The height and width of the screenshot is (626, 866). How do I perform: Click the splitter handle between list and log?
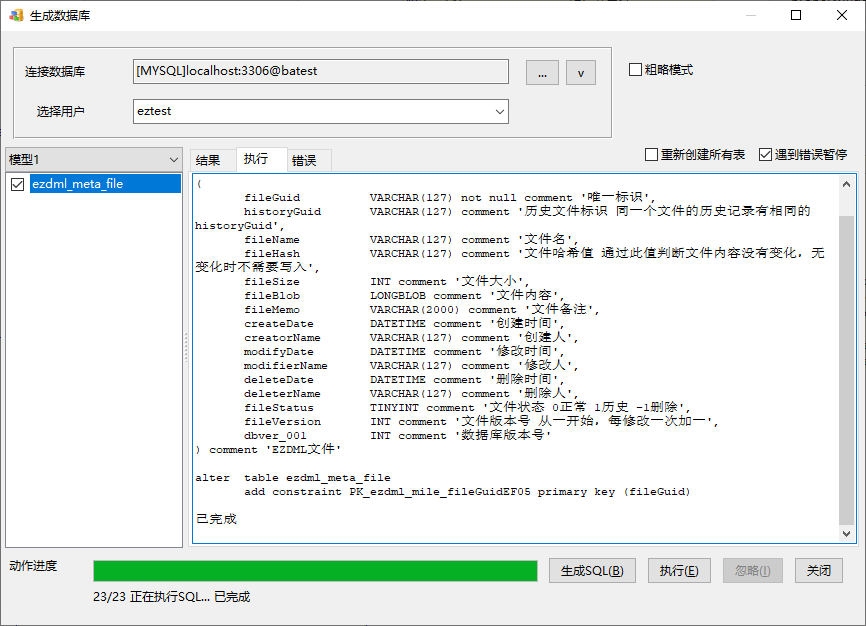[186, 347]
